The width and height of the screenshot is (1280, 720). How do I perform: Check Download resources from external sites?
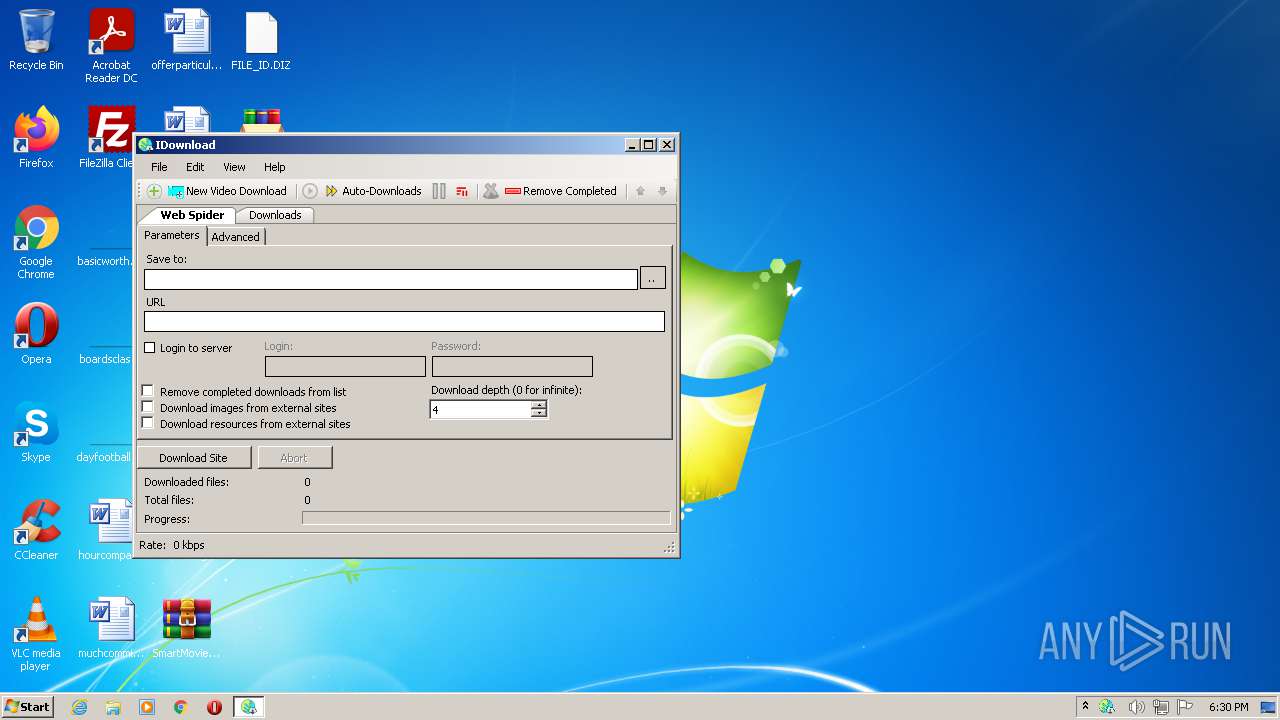(148, 423)
